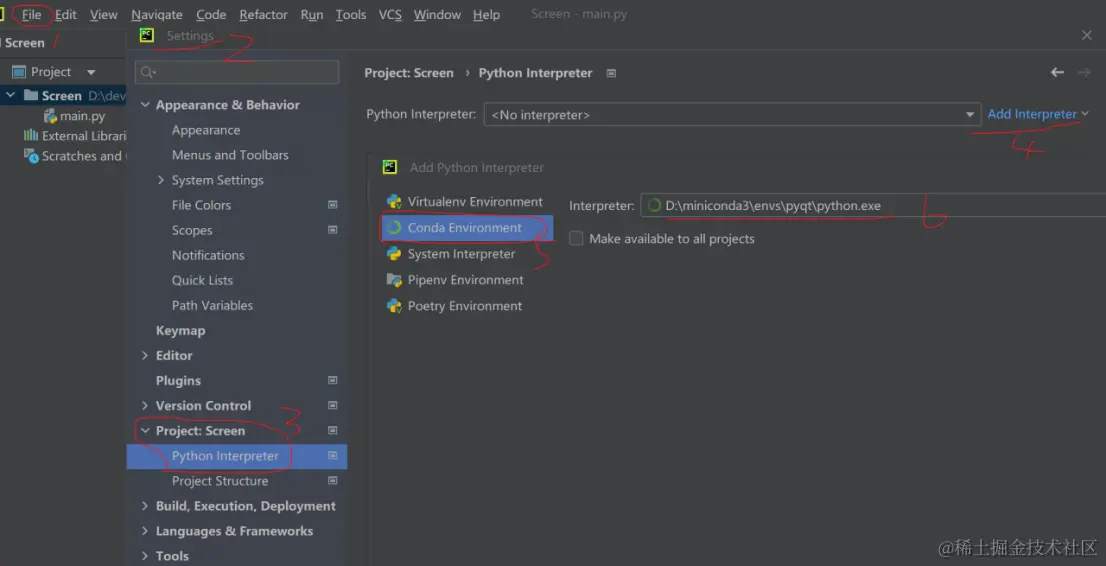Click the Virtualenv Environment python icon
This screenshot has height=566, width=1106.
(394, 202)
